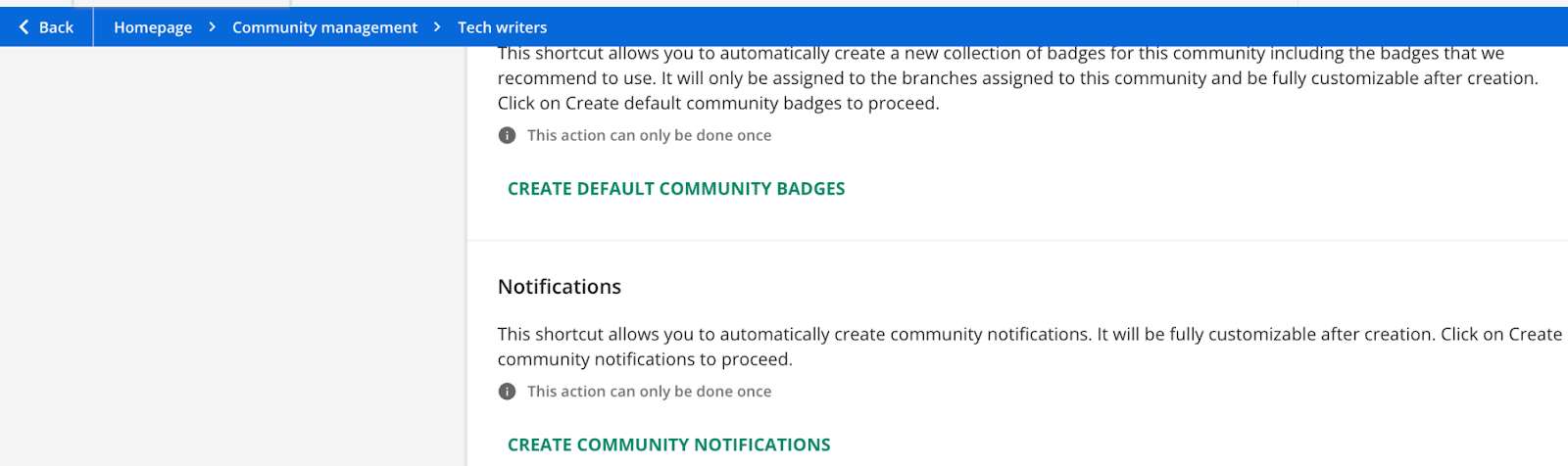
Task: Go to the Homepage breadcrumb
Action: [x=153, y=27]
